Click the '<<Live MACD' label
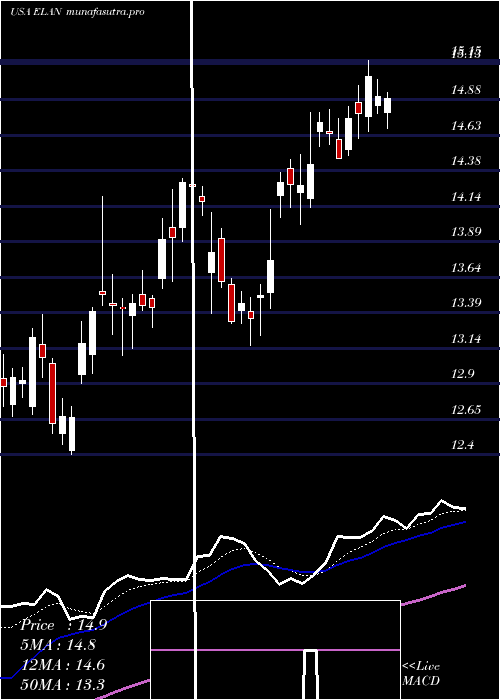The height and width of the screenshot is (700, 500). [421, 674]
